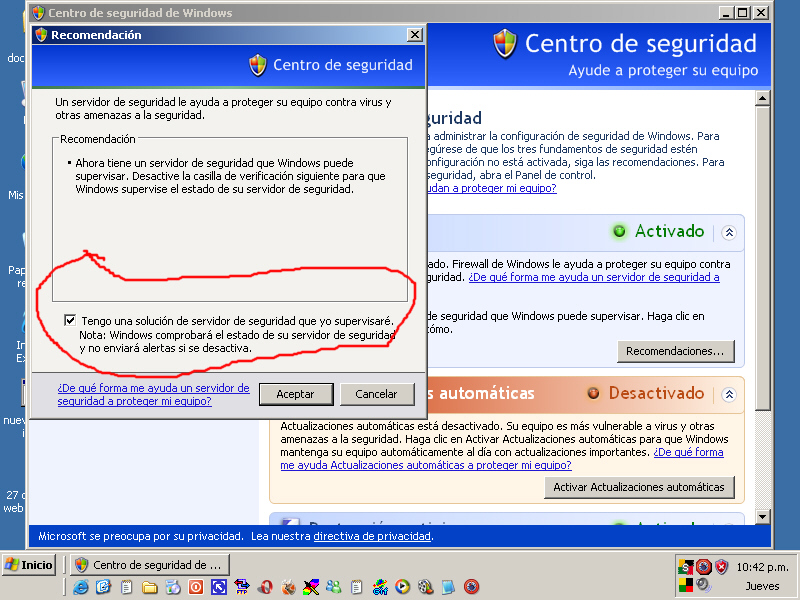Click the FTP icon in quick launch
The width and height of the screenshot is (800, 600).
(x=242, y=587)
